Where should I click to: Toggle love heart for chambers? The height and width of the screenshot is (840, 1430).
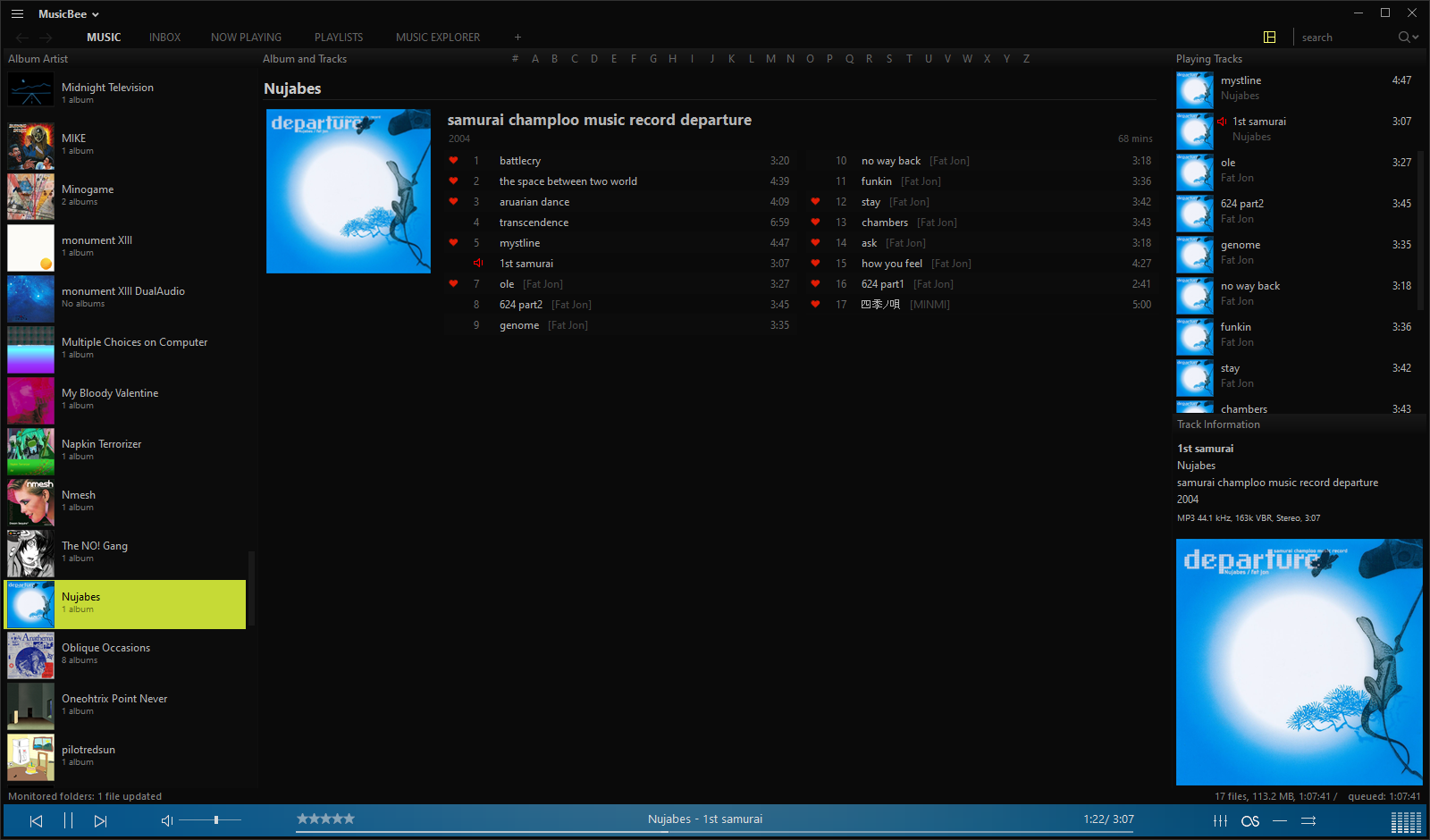click(815, 223)
